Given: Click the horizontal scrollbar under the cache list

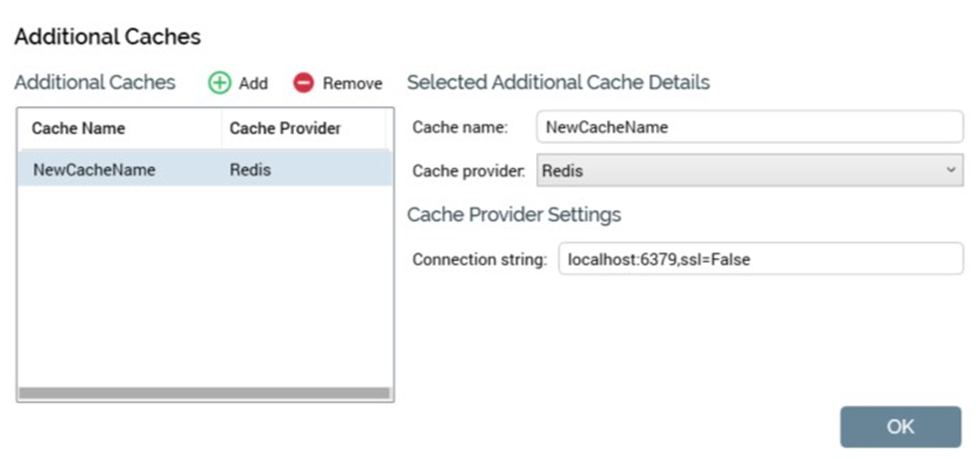Looking at the screenshot, I should click(x=204, y=394).
